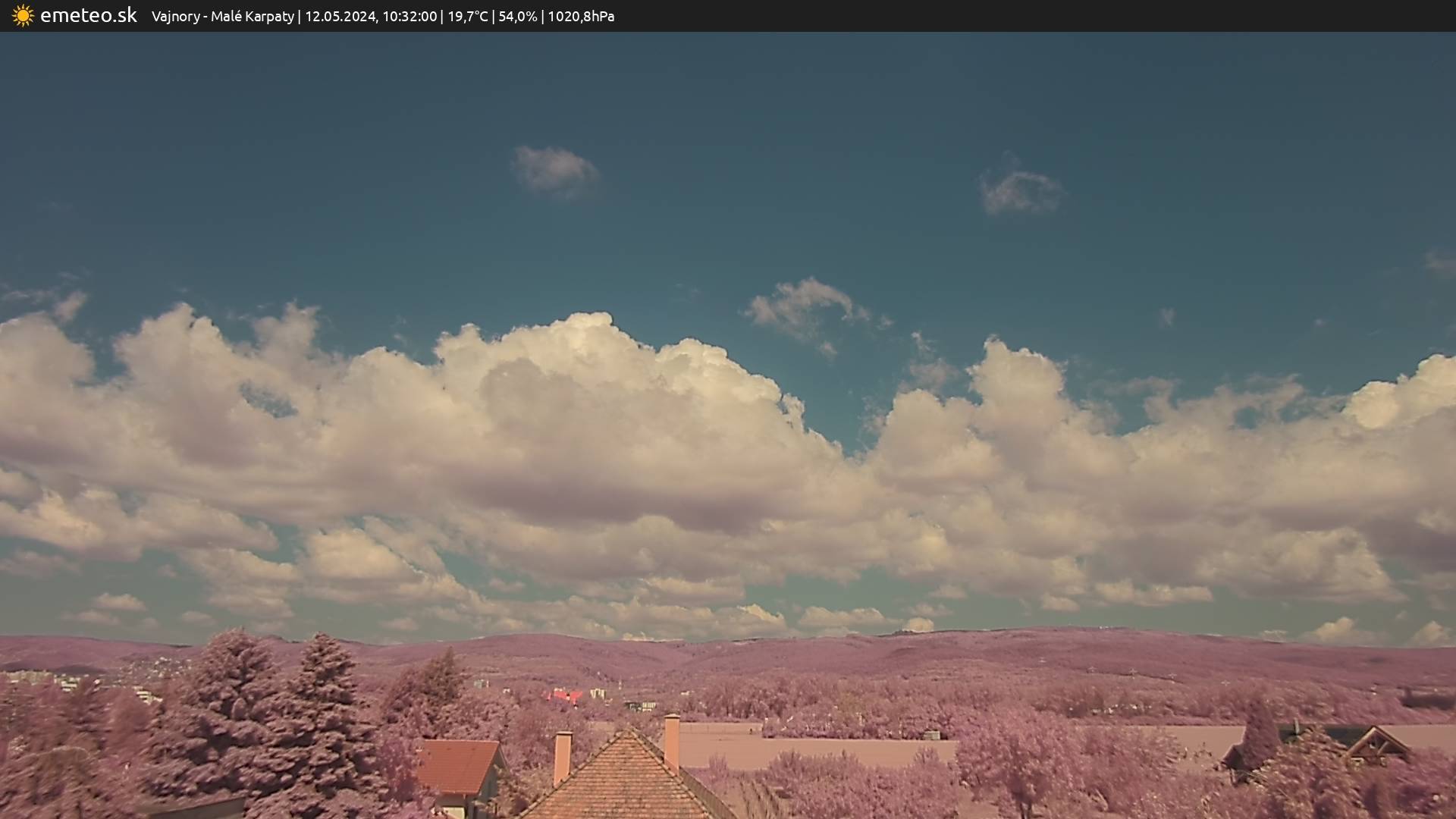Click the 54,0% humidity reading
1456x819 pixels.
point(518,17)
